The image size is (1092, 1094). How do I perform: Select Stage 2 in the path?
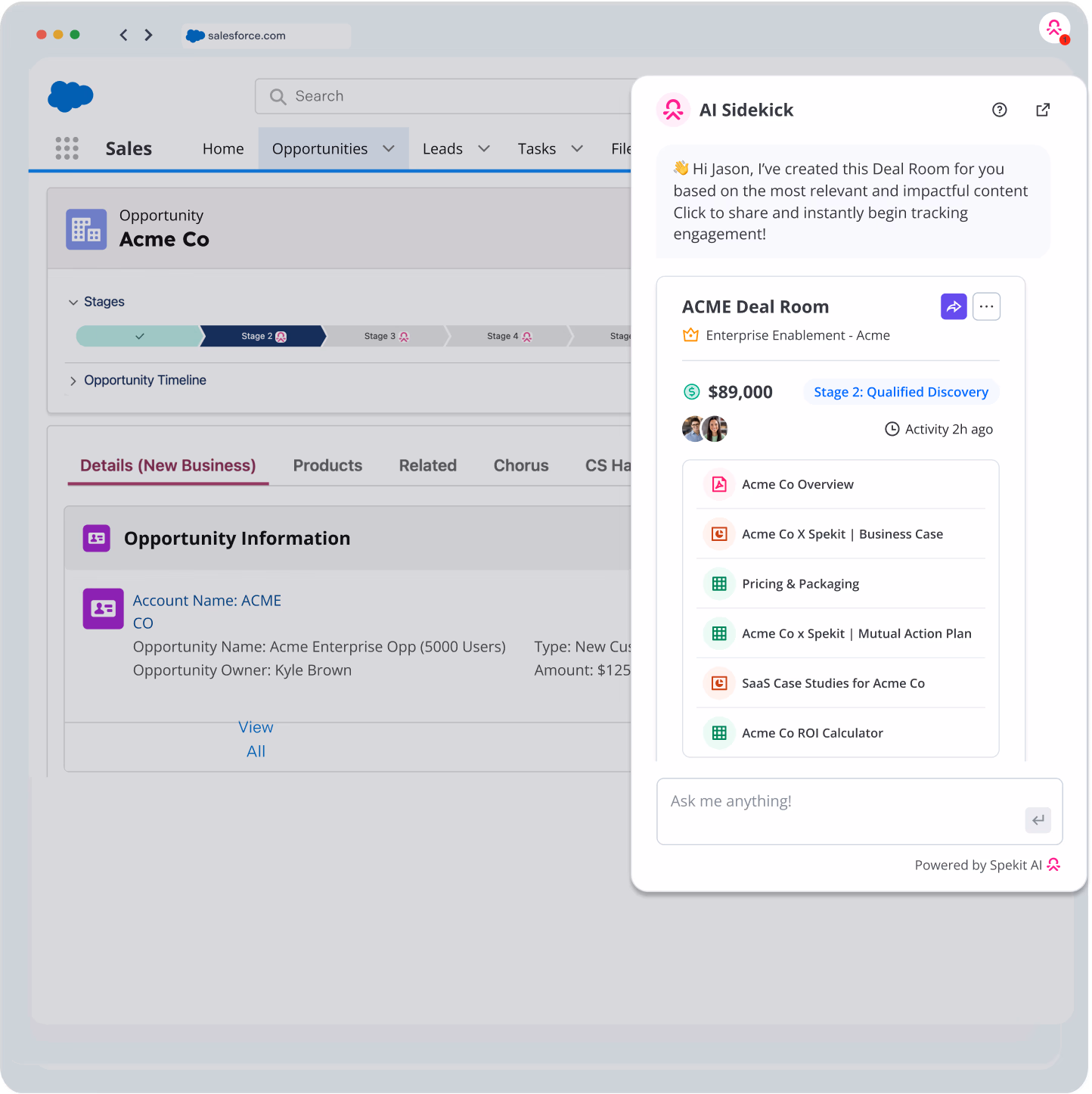tap(263, 336)
